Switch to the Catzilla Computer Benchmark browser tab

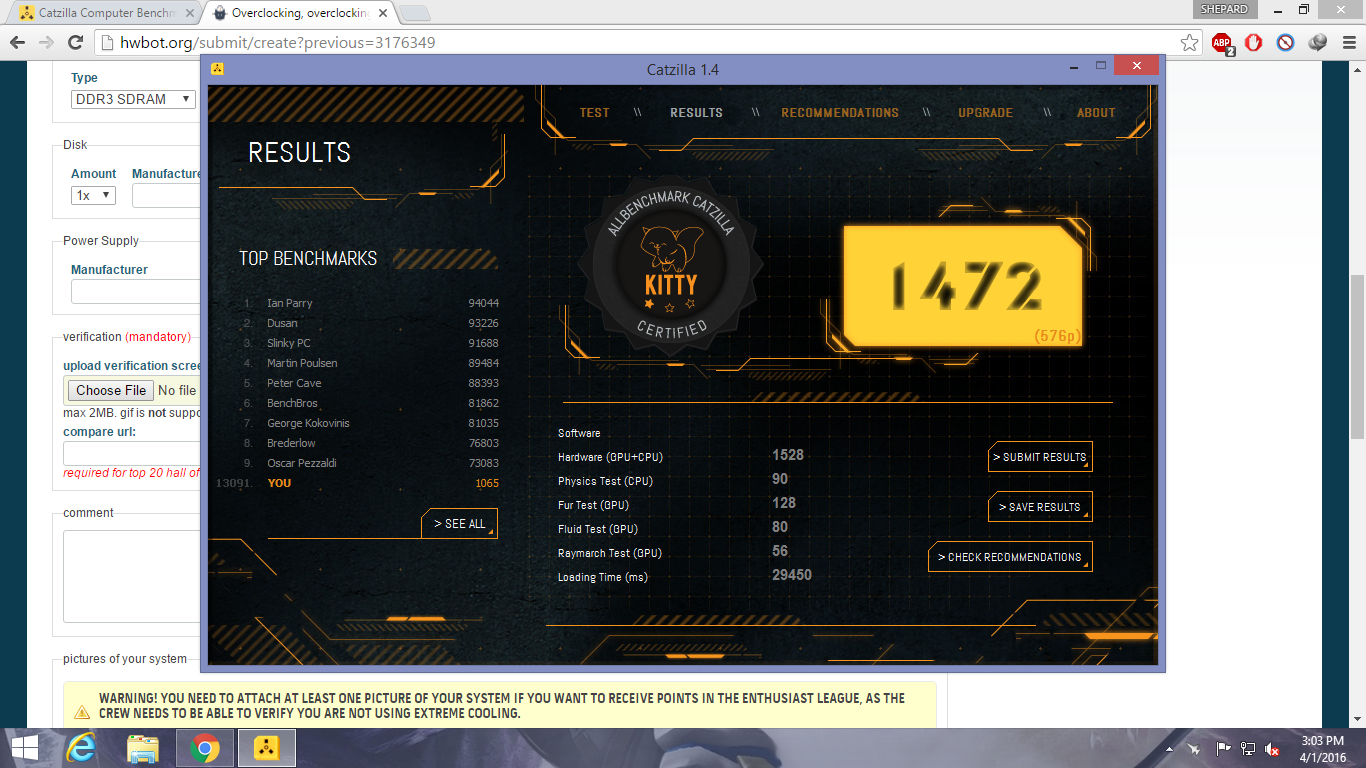coord(105,14)
